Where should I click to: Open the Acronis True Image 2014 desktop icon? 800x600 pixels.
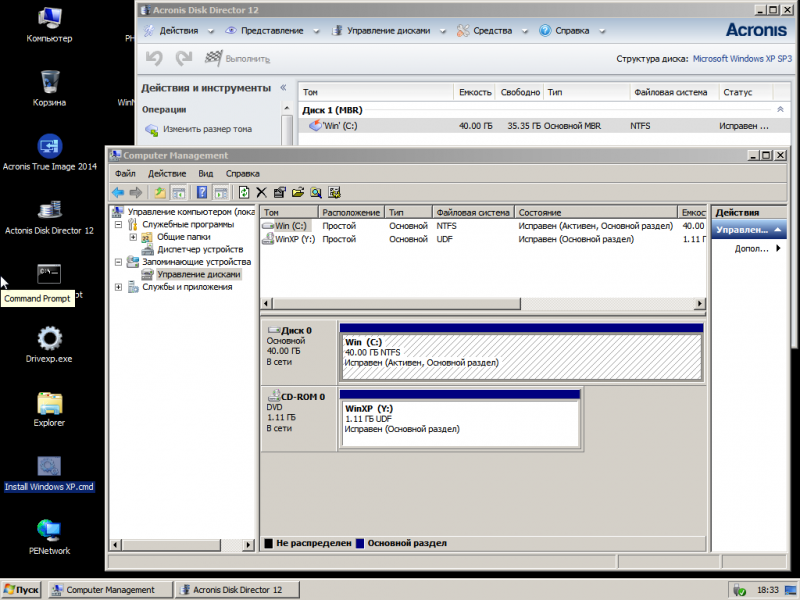tap(49, 153)
